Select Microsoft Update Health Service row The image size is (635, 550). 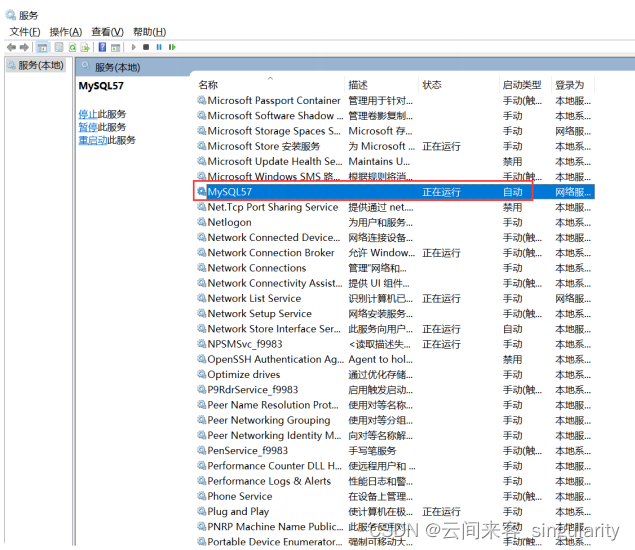click(395, 161)
